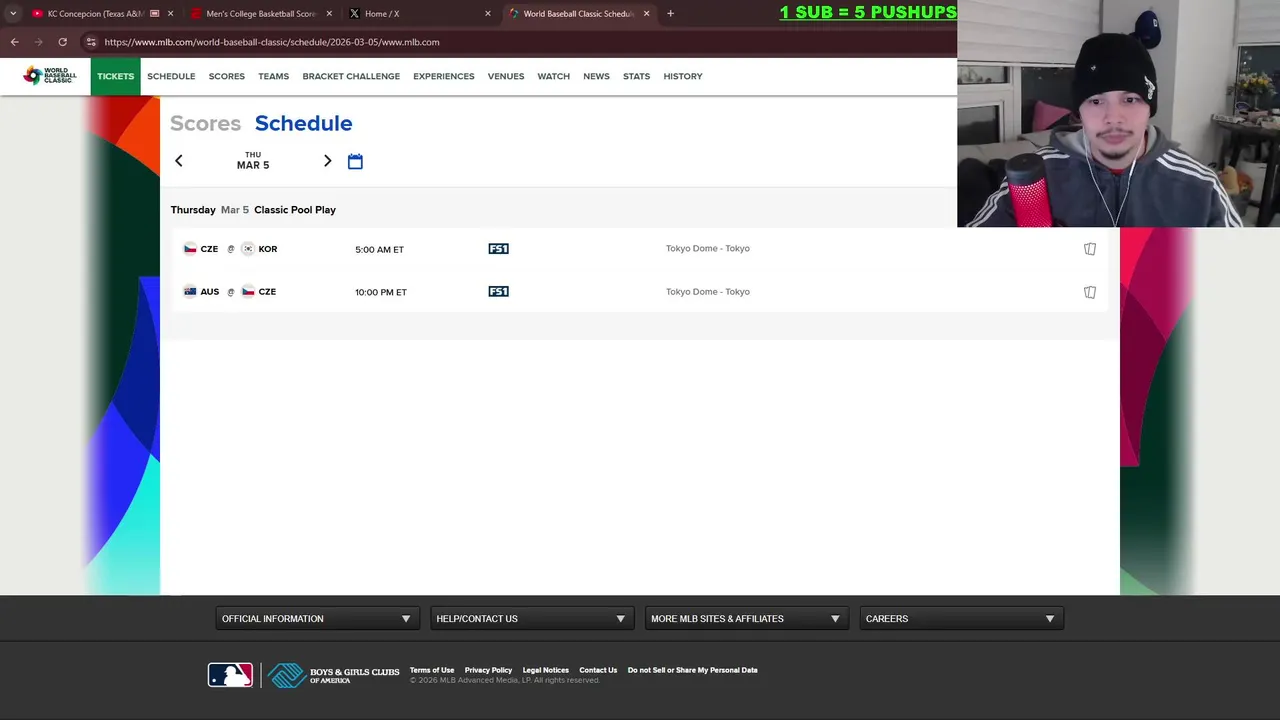This screenshot has height=720, width=1280.
Task: Open the World Baseball Classic logo
Action: click(x=49, y=76)
